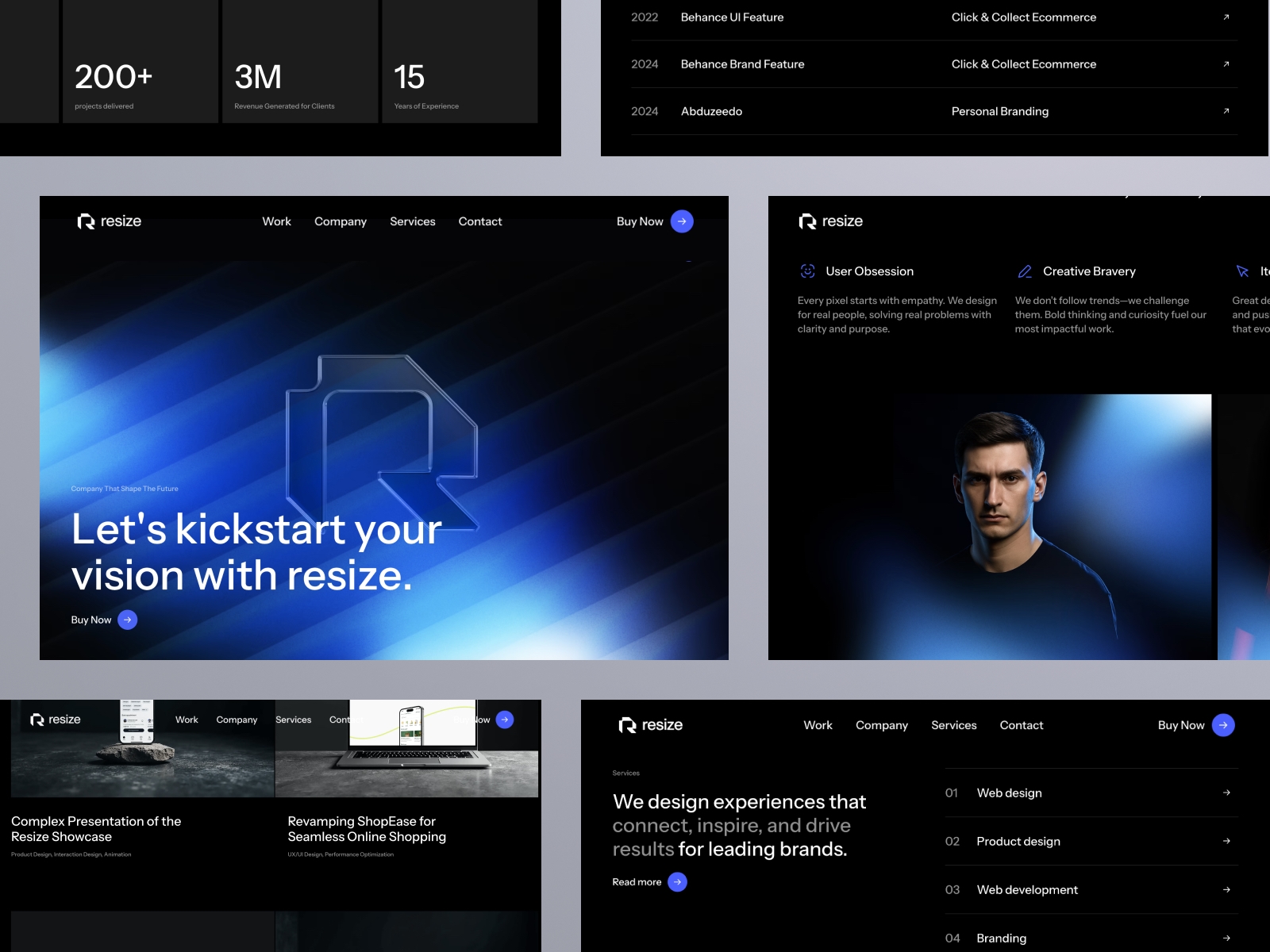Viewport: 1270px width, 952px height.
Task: Open Complex Presentation of the Resize Showcase
Action: pos(95,828)
